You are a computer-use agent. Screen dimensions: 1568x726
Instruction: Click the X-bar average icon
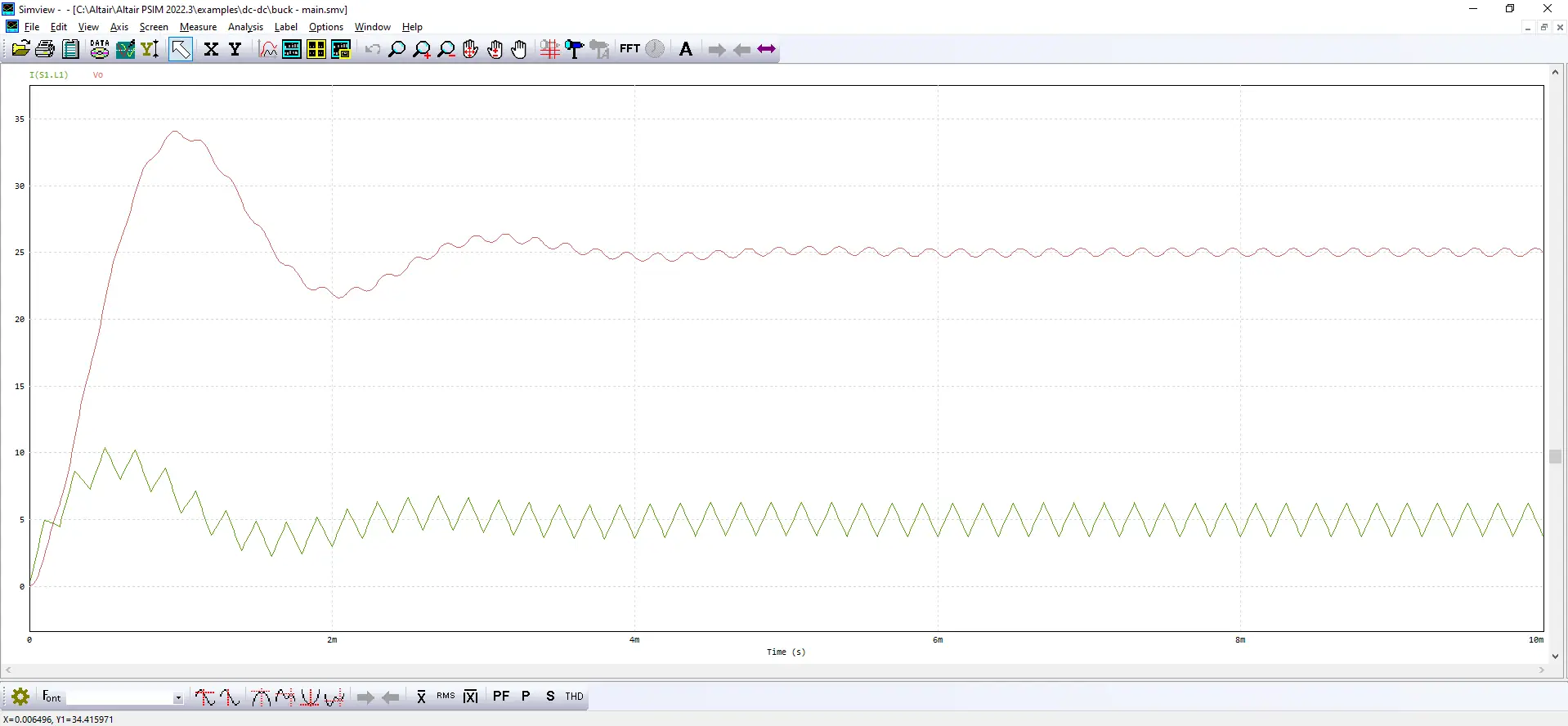coord(421,697)
